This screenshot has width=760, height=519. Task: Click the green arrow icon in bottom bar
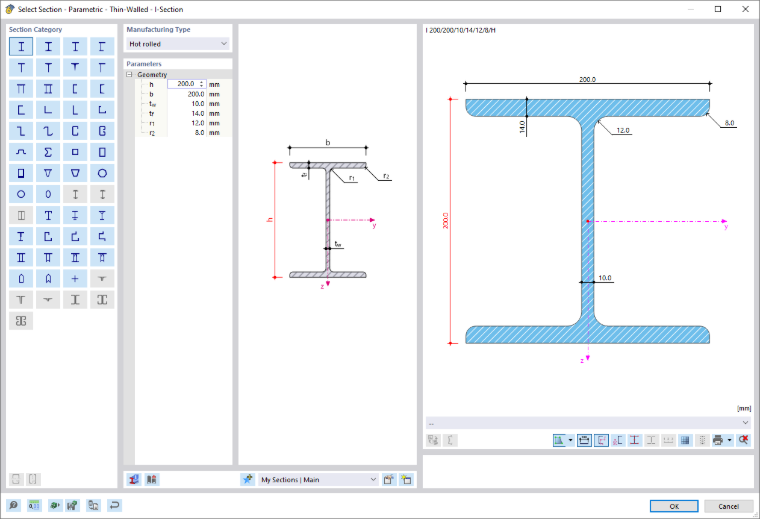(55, 505)
